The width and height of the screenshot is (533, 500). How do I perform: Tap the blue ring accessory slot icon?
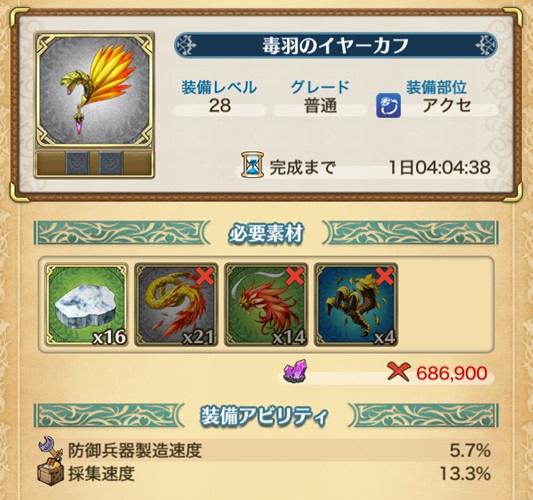[x=388, y=105]
